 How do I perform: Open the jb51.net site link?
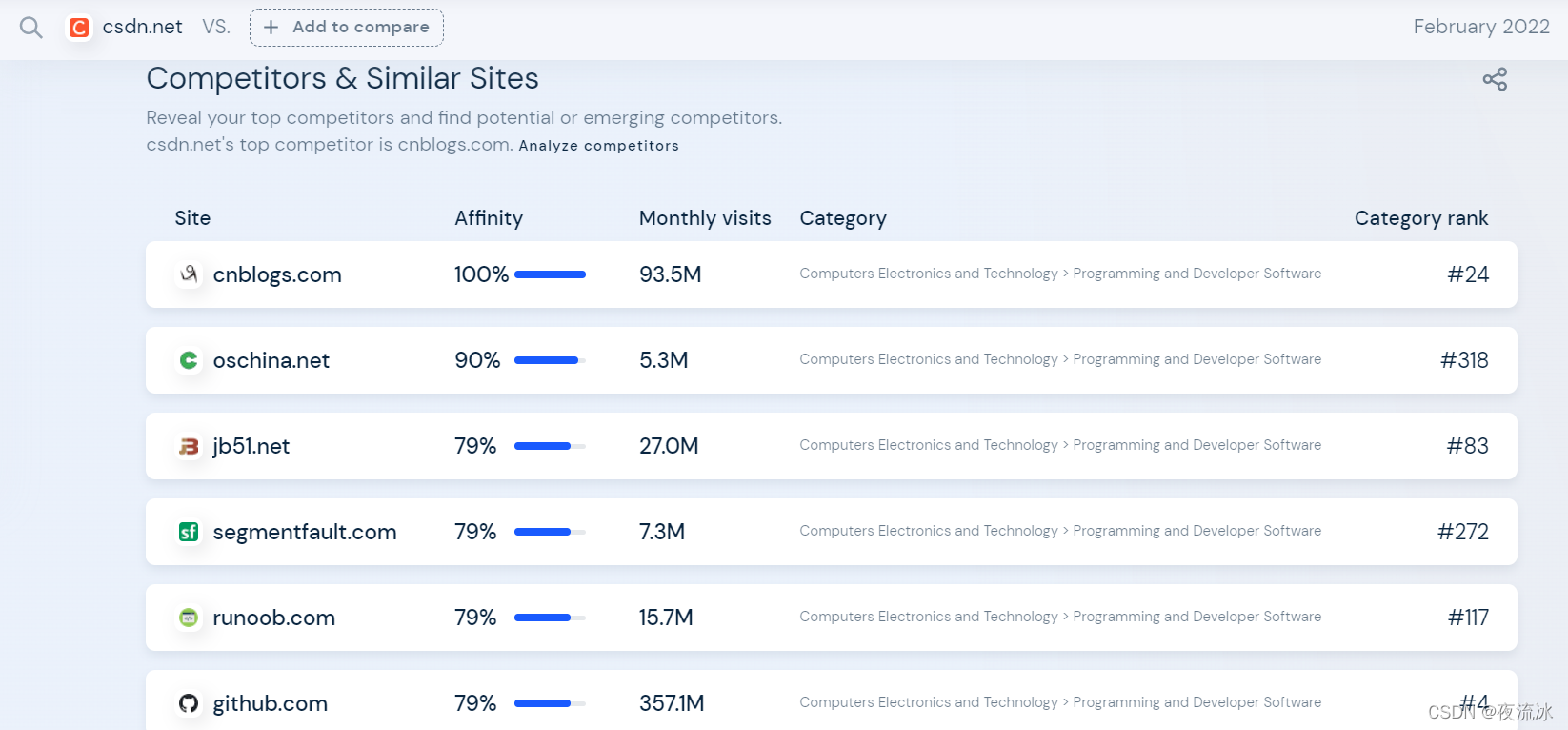pos(251,446)
